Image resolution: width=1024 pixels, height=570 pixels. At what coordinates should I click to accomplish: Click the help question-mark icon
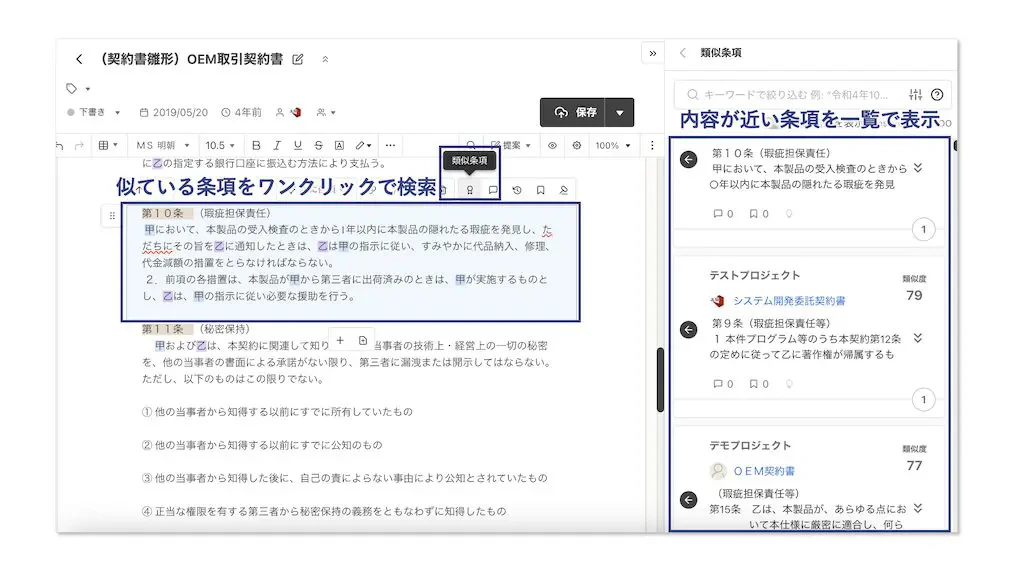pos(937,95)
